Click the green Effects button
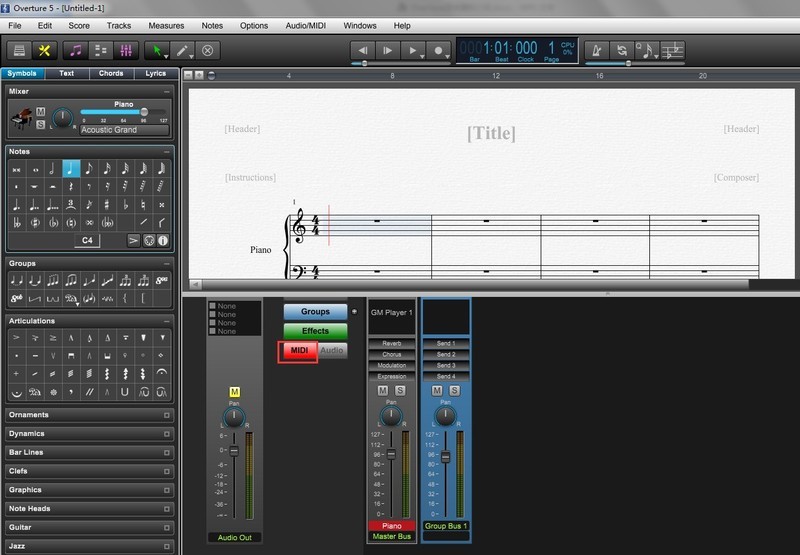800x555 pixels. (315, 331)
